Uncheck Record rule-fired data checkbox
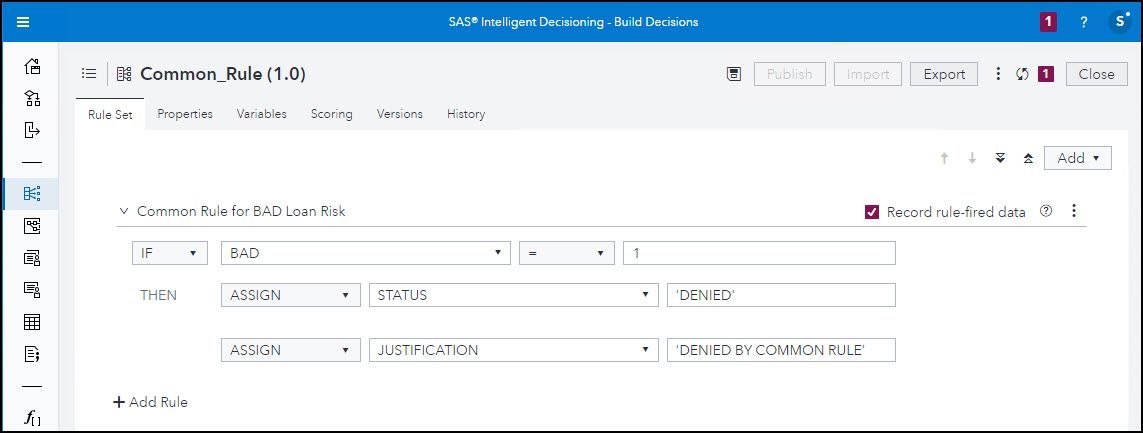1143x433 pixels. [872, 212]
